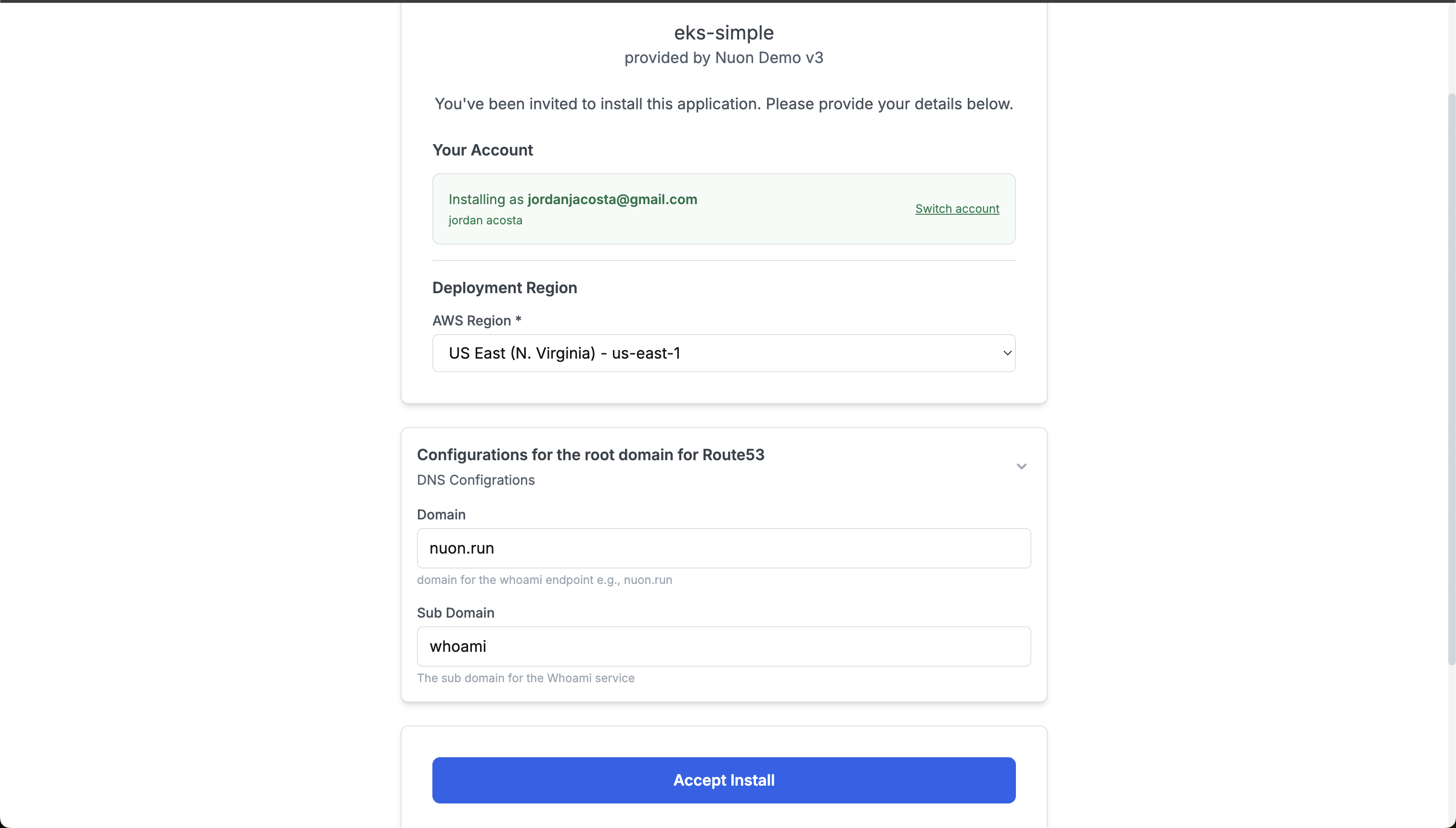Select the Sub Domain field showing whoami

click(723, 646)
